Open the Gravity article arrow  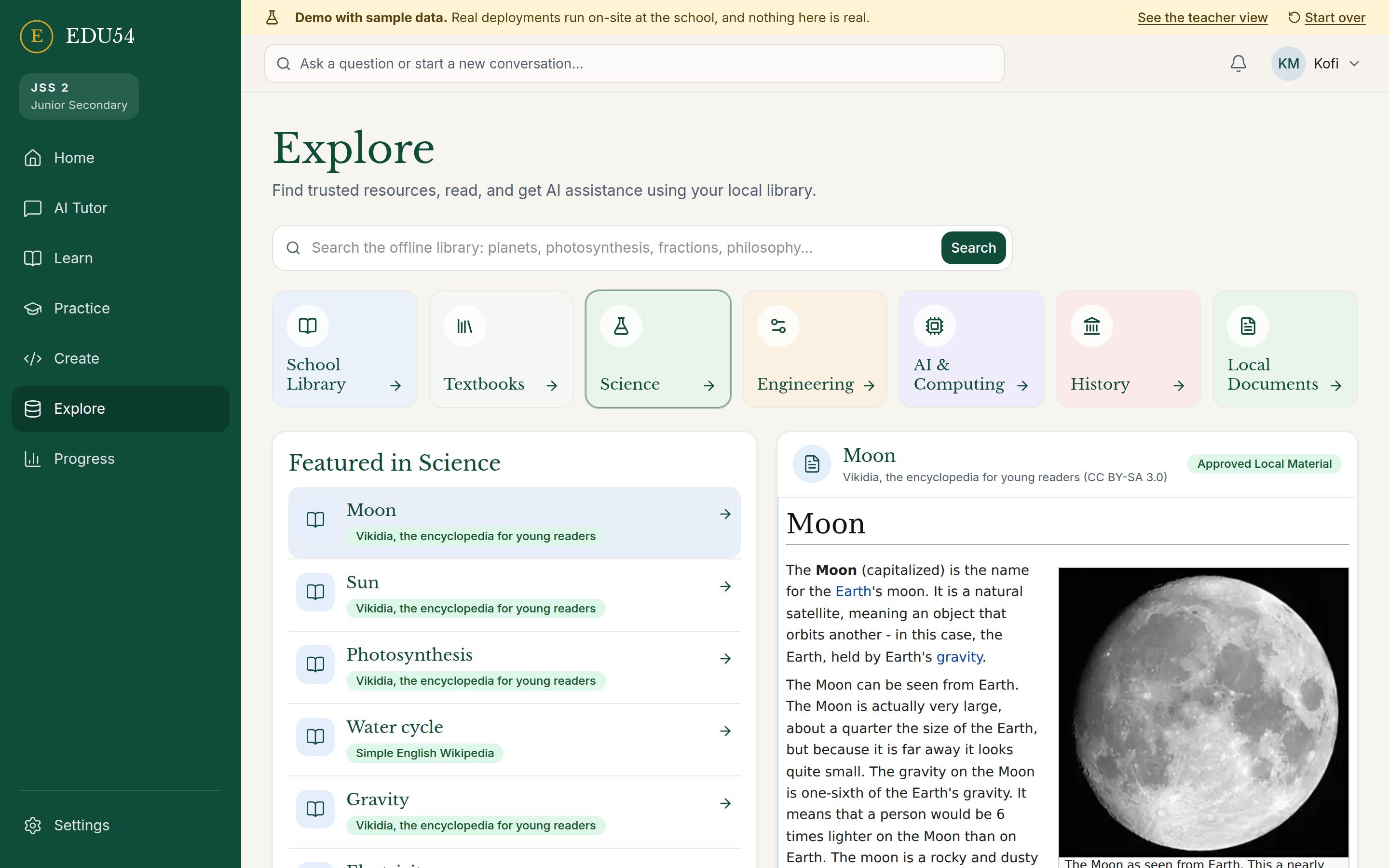(x=725, y=803)
